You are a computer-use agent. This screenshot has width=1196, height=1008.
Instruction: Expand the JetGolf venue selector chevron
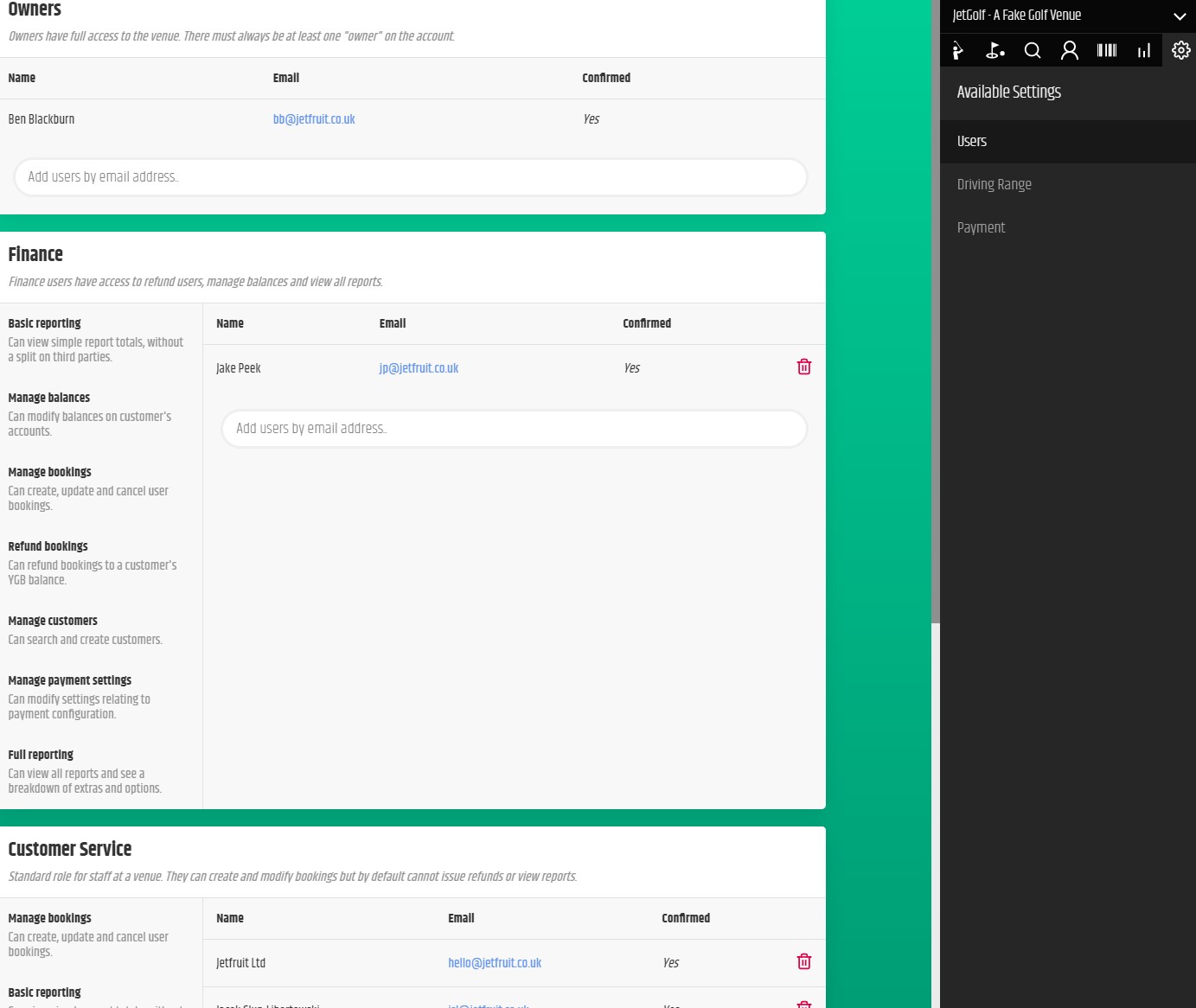tap(1180, 16)
